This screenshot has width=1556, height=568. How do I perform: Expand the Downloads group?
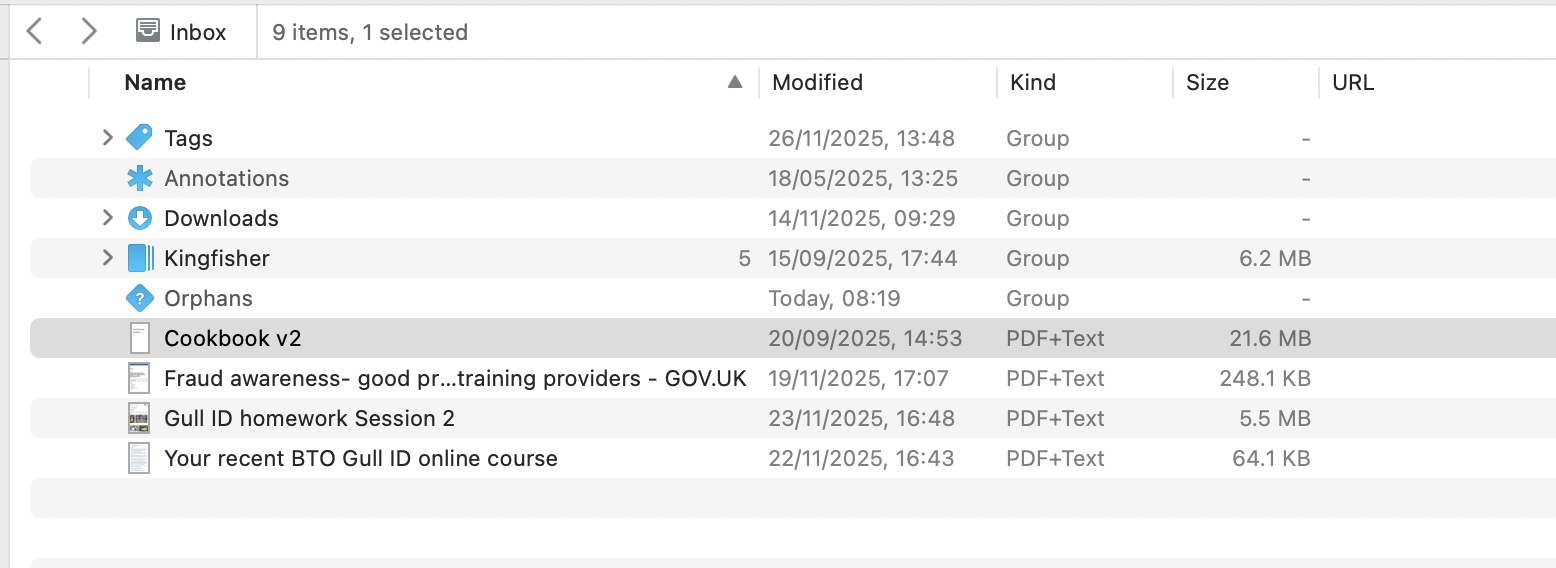[108, 218]
